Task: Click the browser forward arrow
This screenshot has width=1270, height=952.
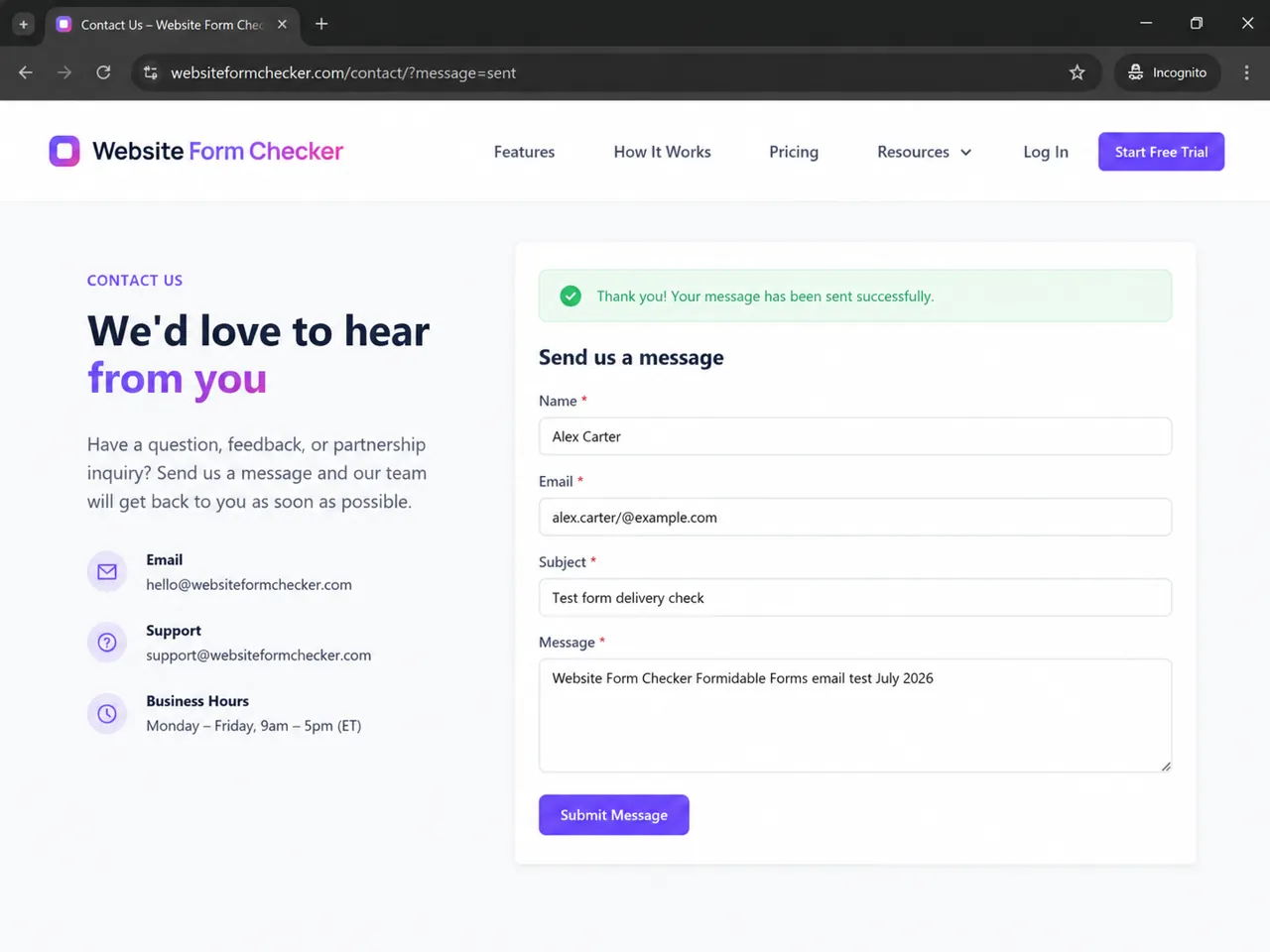Action: (x=64, y=72)
